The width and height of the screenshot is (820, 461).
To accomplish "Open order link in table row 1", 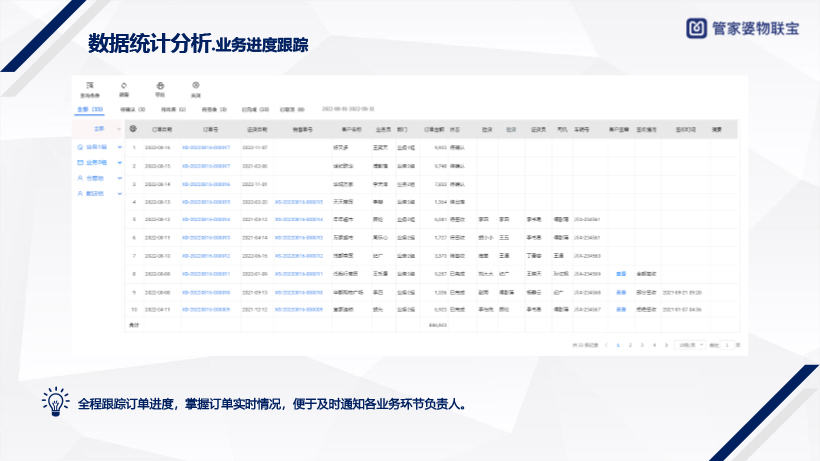I will click(206, 147).
